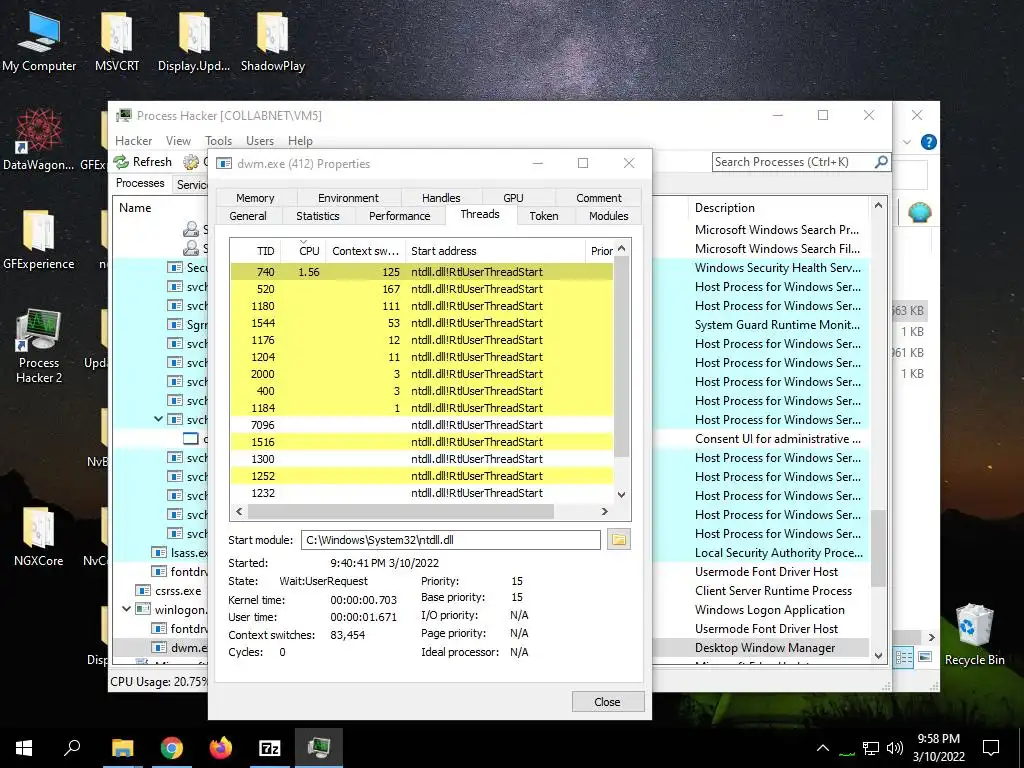Open taskbar search magnifier
Viewport: 1024px width, 768px height.
72,748
